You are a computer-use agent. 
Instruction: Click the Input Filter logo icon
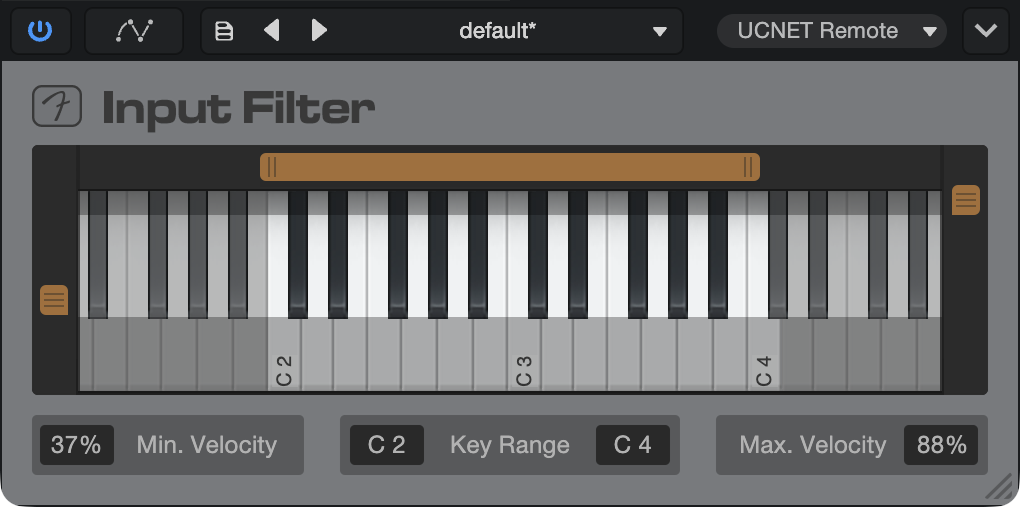pyautogui.click(x=57, y=106)
